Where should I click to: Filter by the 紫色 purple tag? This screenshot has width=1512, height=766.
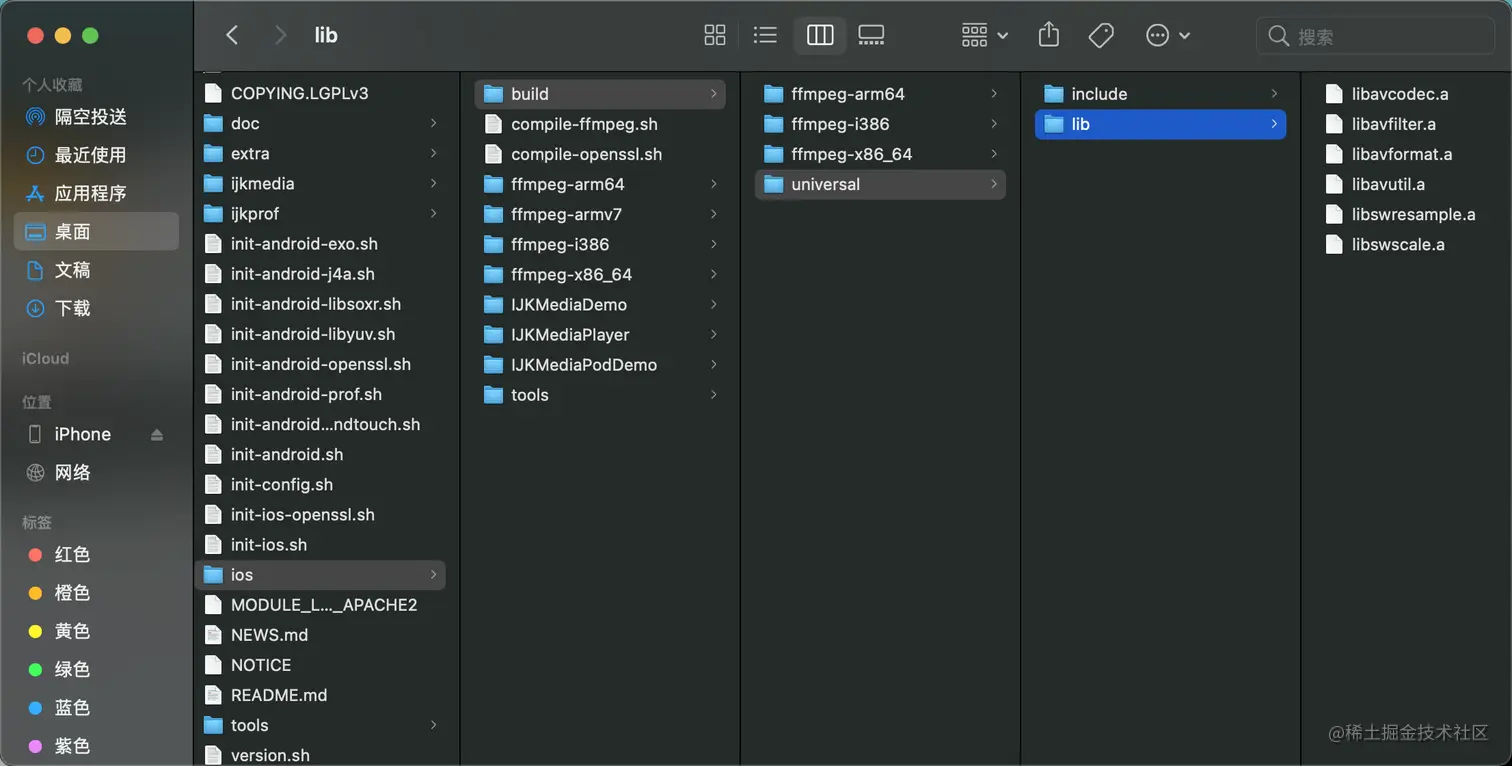tap(96, 745)
